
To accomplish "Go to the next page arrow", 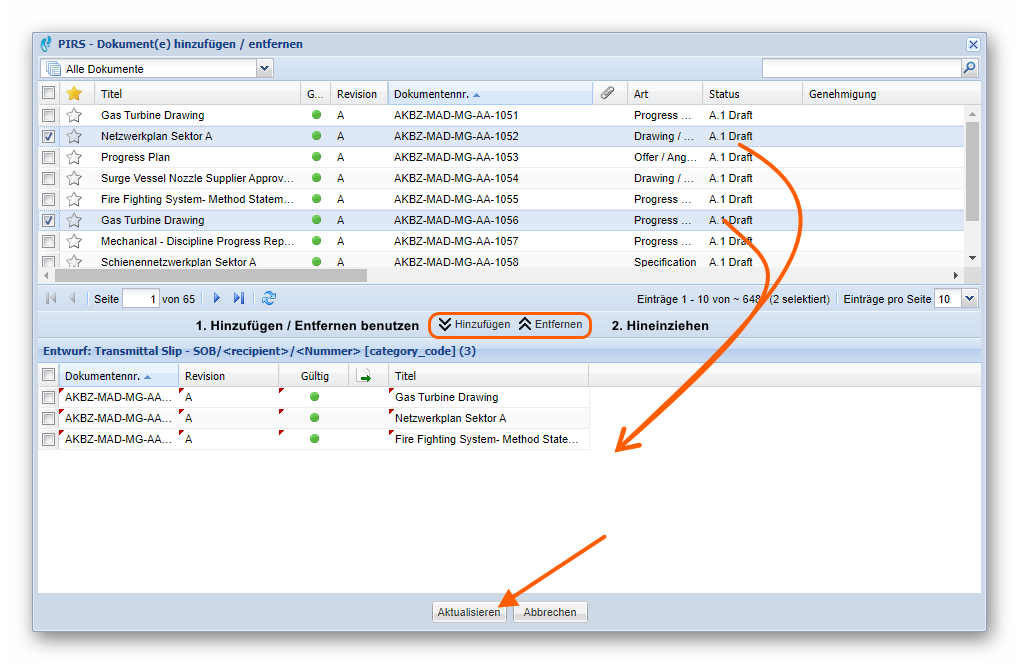I will click(217, 298).
